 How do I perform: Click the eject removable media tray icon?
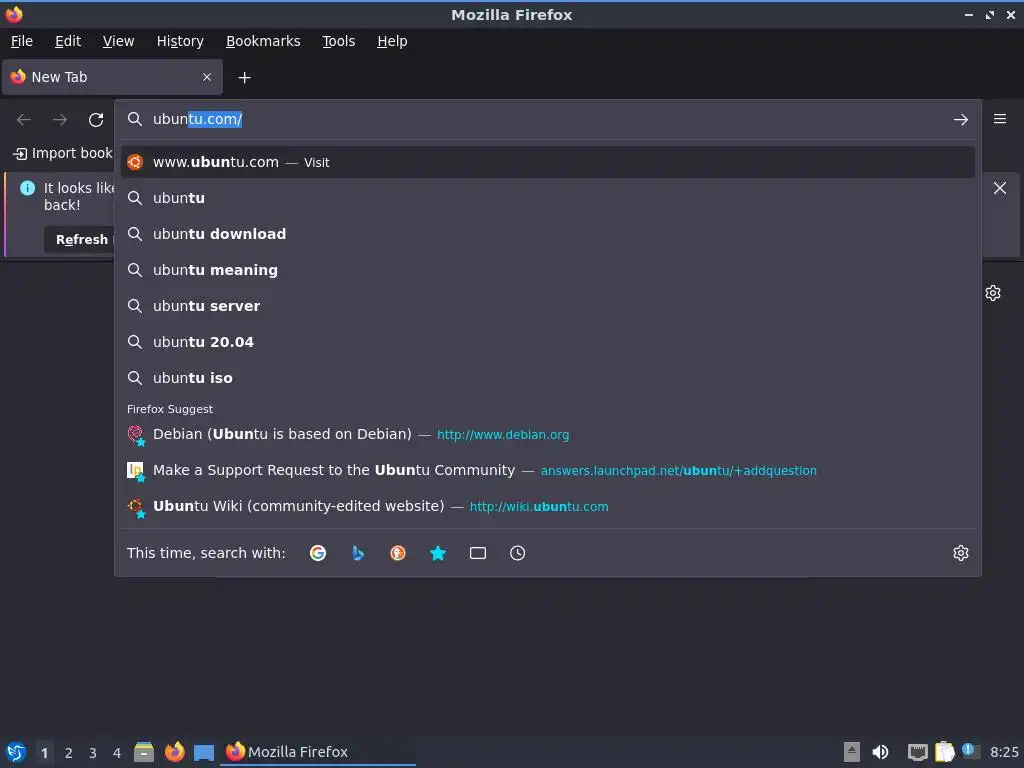852,752
